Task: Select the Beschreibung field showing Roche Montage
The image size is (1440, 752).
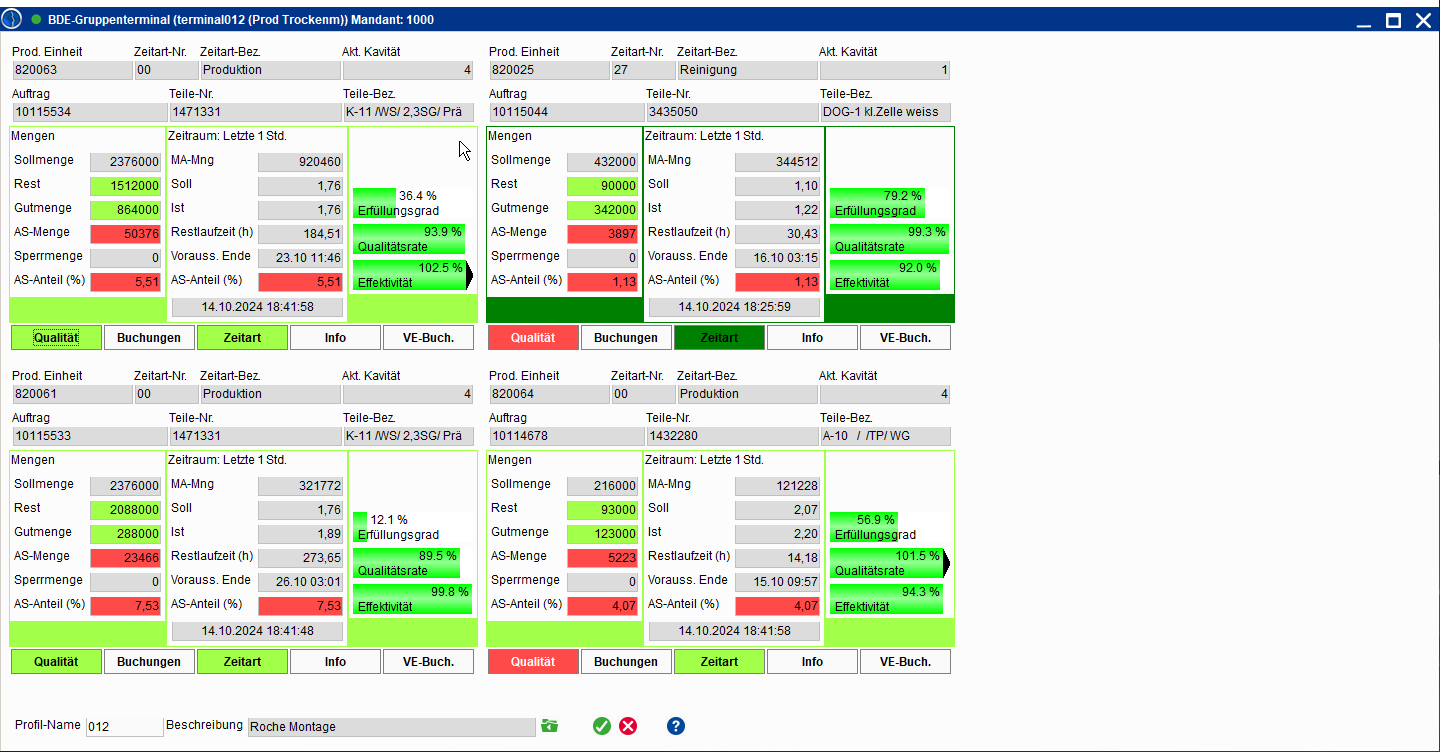Action: coord(391,727)
